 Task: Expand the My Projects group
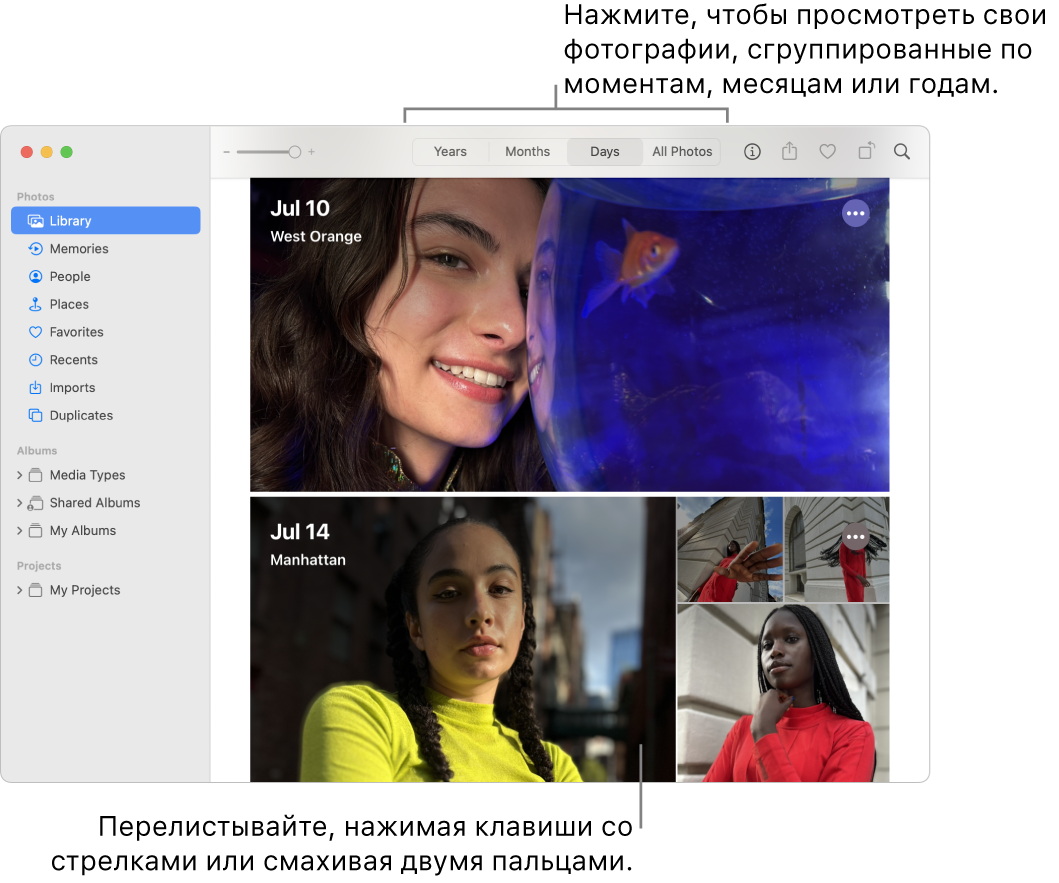pyautogui.click(x=20, y=590)
